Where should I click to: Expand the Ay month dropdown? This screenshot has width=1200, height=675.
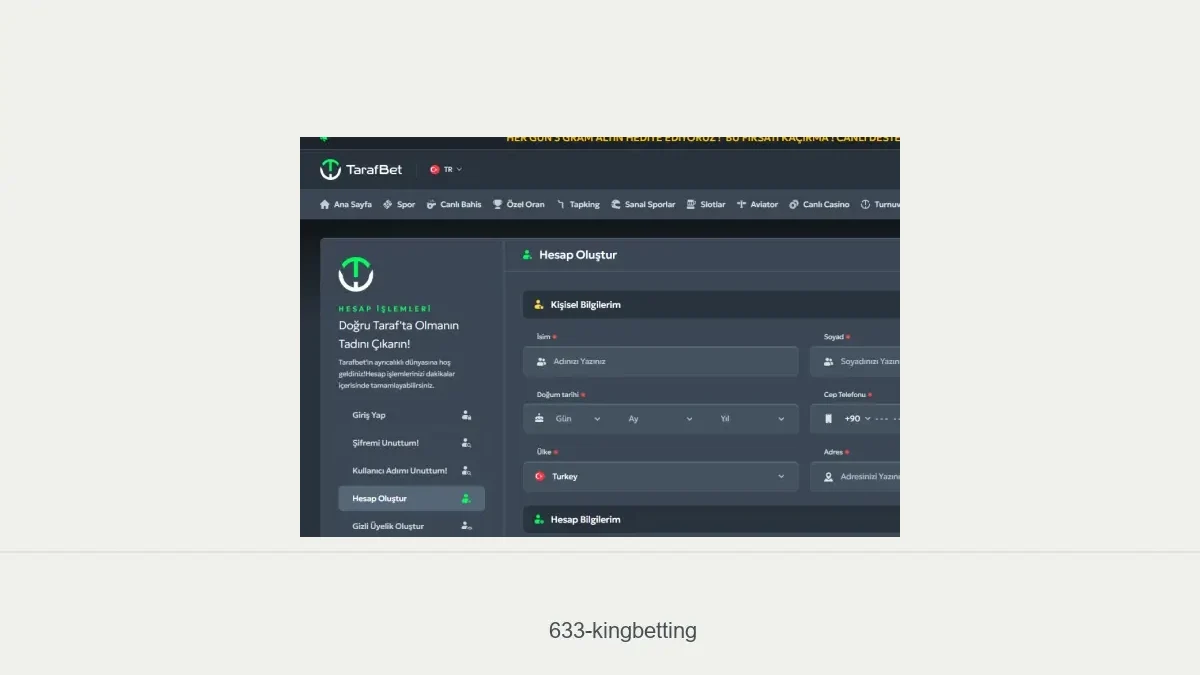660,419
